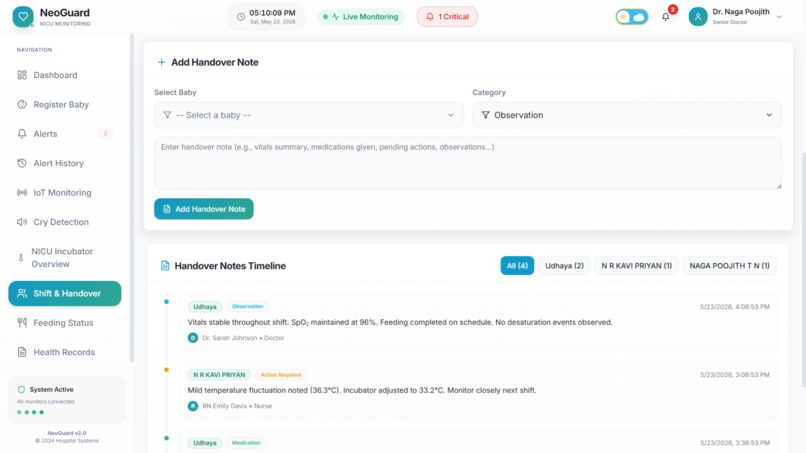Click the Medication tag on the third note
The width and height of the screenshot is (806, 453).
tap(246, 443)
